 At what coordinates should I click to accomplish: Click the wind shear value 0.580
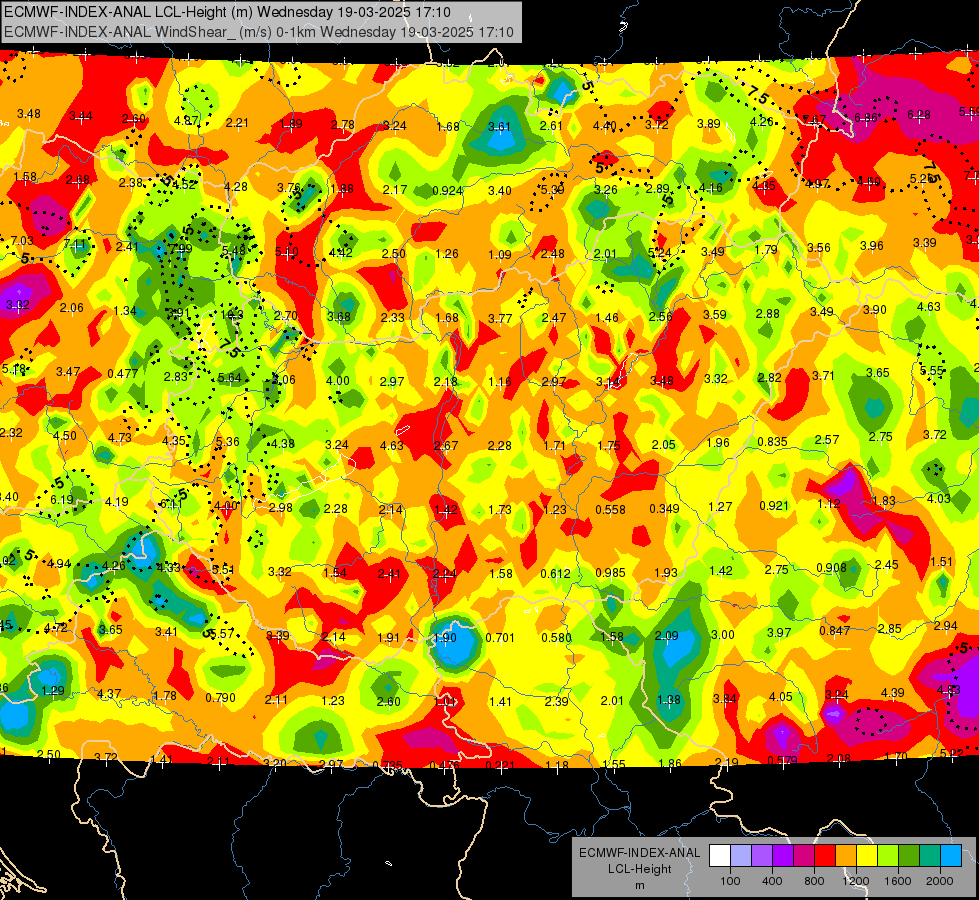click(556, 637)
